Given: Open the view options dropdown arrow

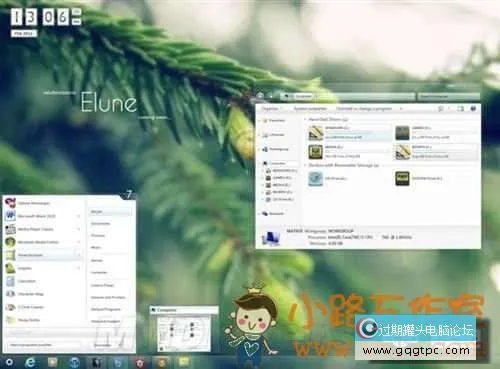Looking at the screenshot, I should [449, 109].
